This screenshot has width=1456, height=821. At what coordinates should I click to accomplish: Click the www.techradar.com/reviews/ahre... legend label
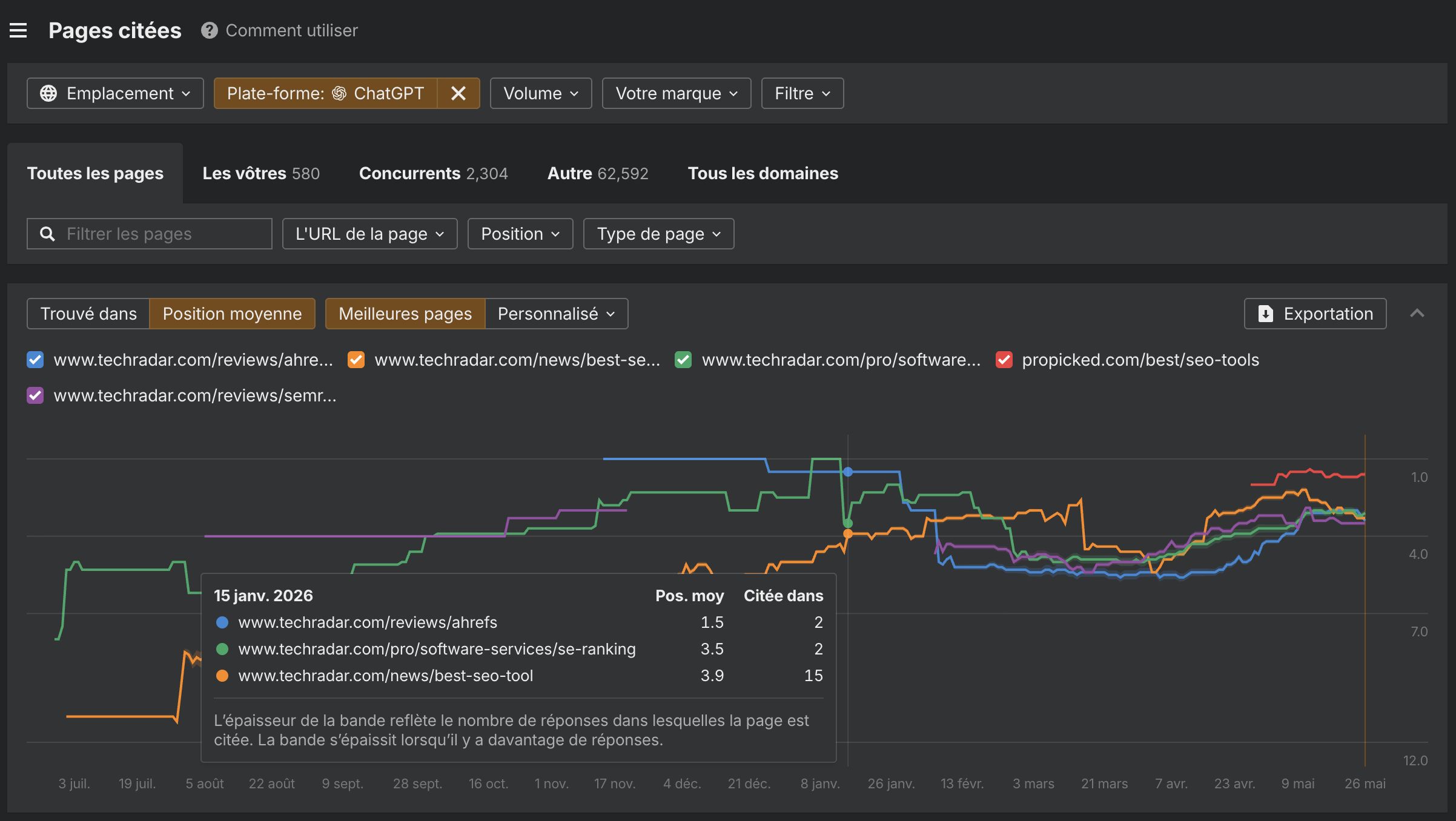point(193,360)
